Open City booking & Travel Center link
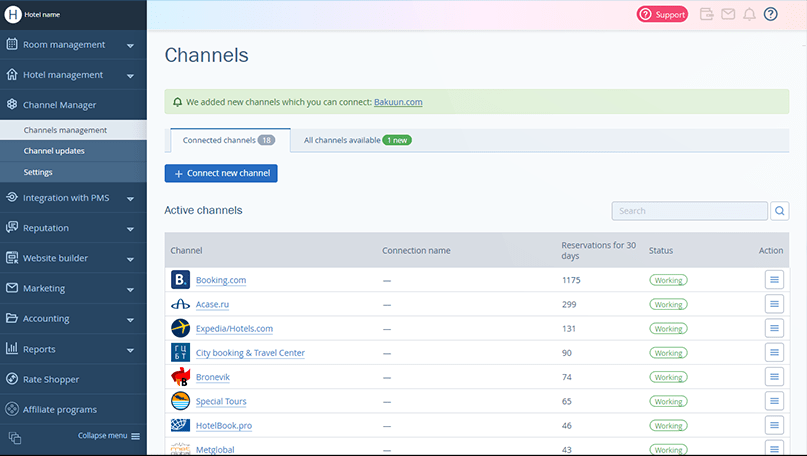Image resolution: width=807 pixels, height=456 pixels. click(x=250, y=353)
